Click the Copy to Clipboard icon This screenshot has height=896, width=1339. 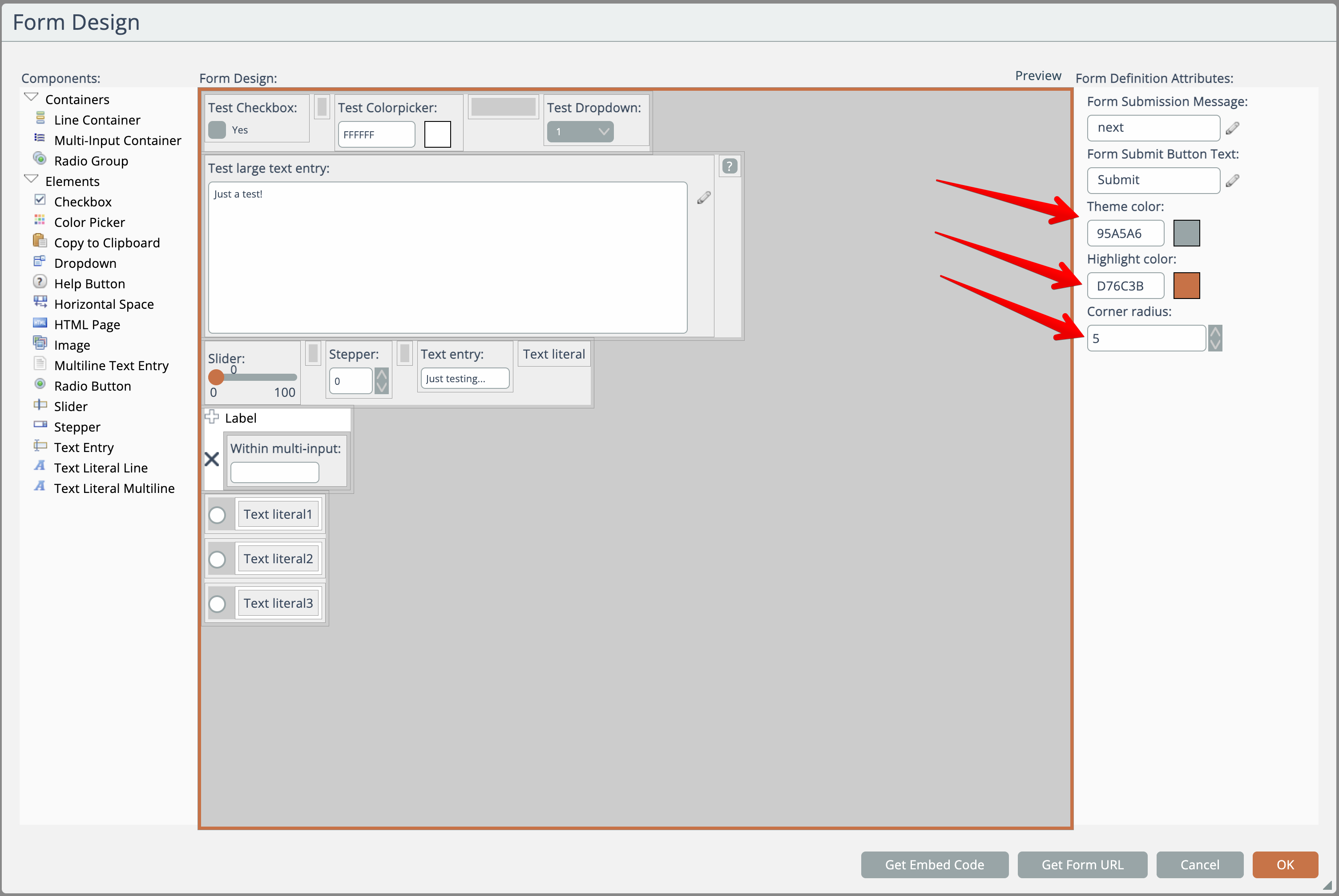click(40, 241)
